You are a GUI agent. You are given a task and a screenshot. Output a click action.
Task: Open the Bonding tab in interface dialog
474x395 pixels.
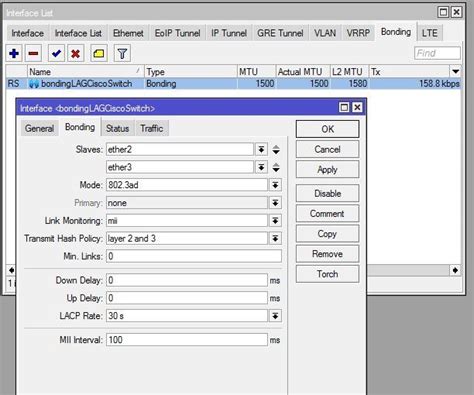click(80, 127)
